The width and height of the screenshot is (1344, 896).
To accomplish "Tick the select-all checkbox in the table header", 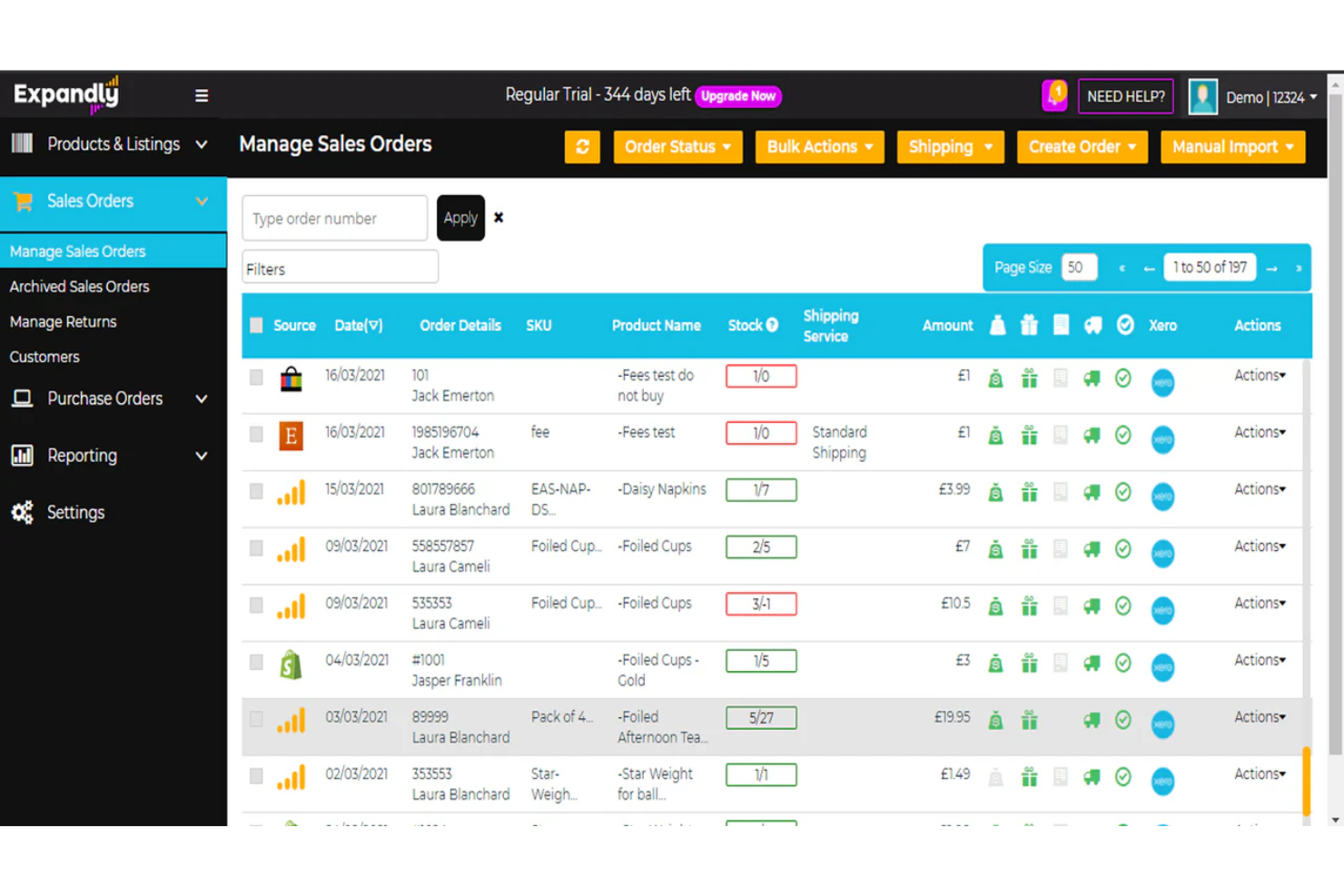I will pyautogui.click(x=256, y=325).
